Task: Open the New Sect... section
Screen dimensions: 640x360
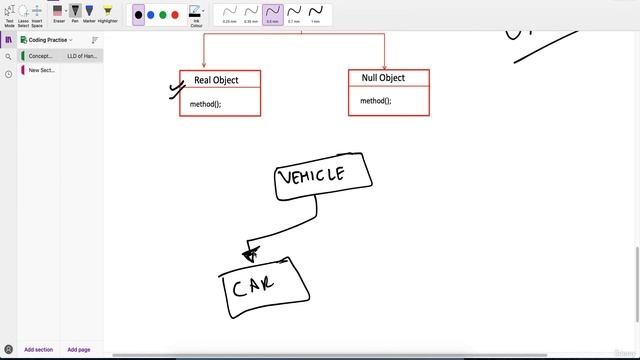Action: click(40, 70)
